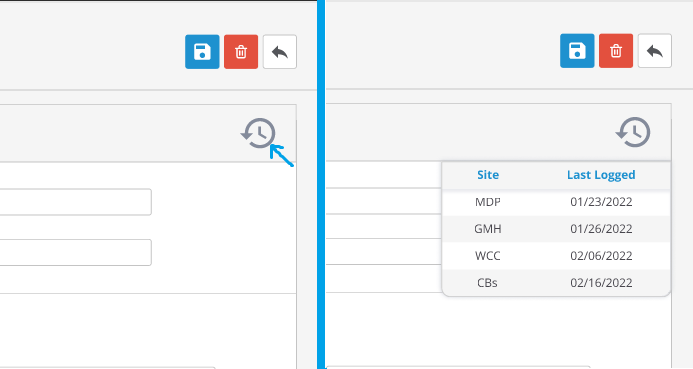This screenshot has height=369, width=693.
Task: Click the red trash delete icon in left panel
Action: pyautogui.click(x=241, y=52)
